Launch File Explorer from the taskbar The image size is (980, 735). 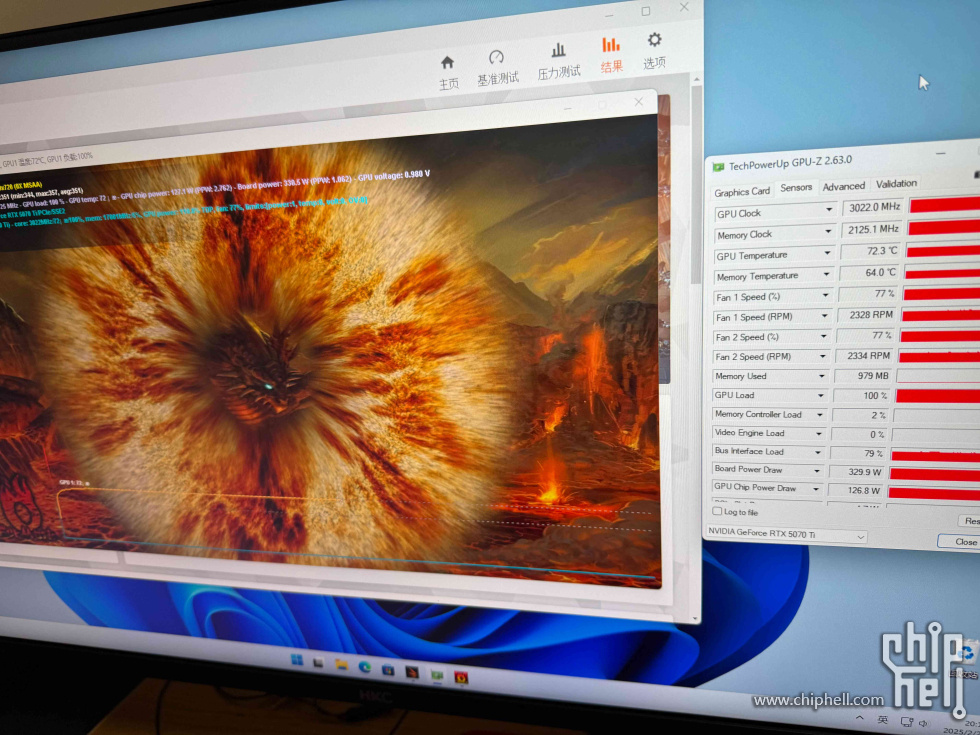[341, 664]
